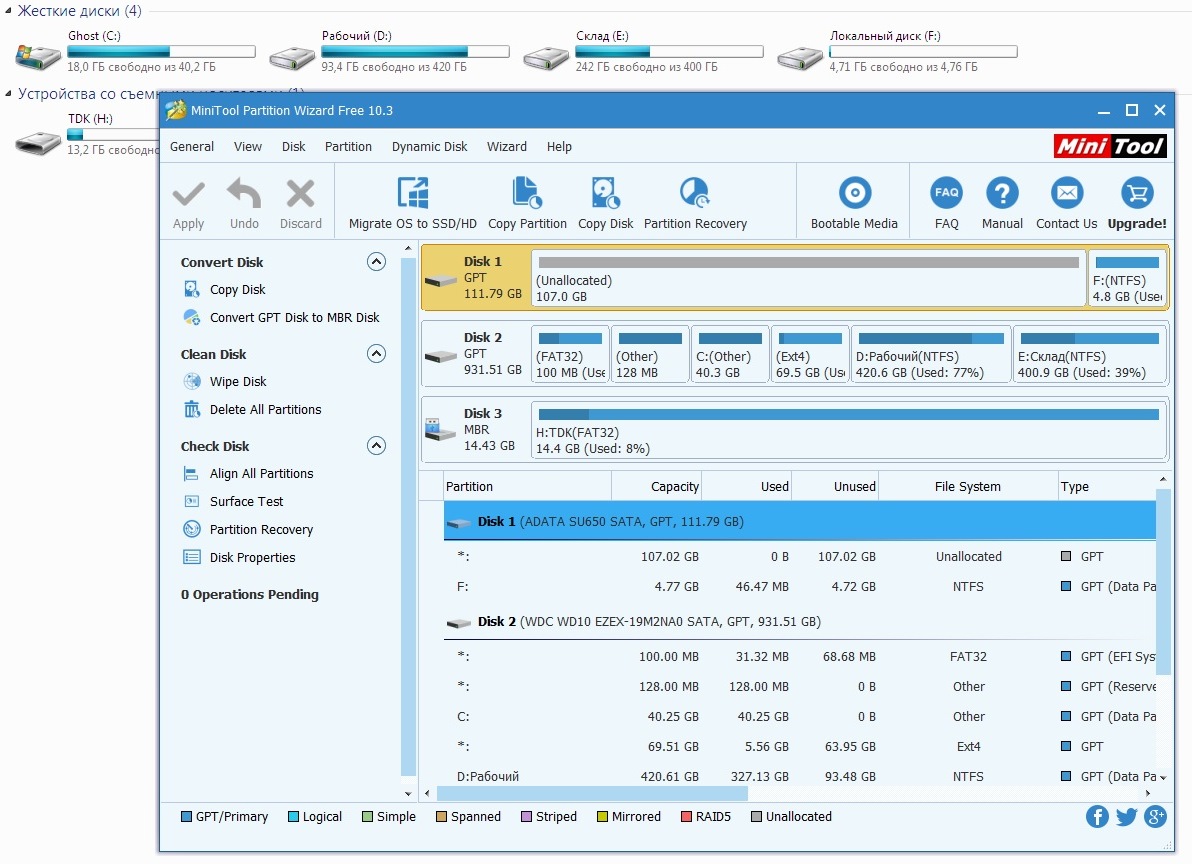Viewport: 1192px width, 864px height.
Task: Select the Unallocated 107.0 GB block
Action: pyautogui.click(x=809, y=278)
